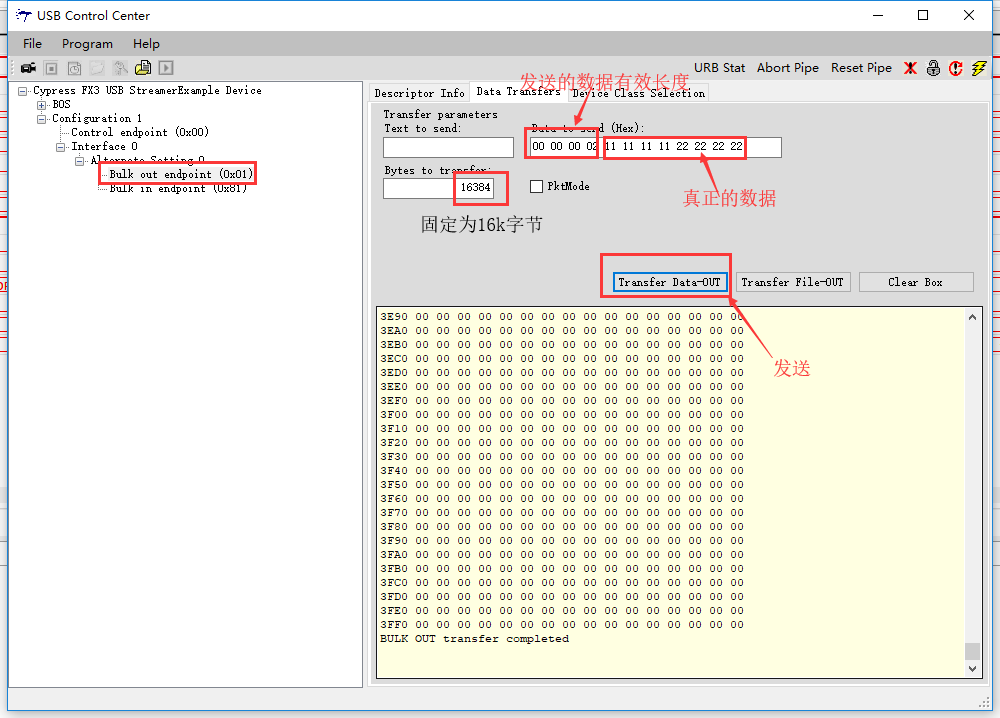Maximize the USB Control Center window
Image resolution: width=1000 pixels, height=718 pixels.
click(x=923, y=15)
